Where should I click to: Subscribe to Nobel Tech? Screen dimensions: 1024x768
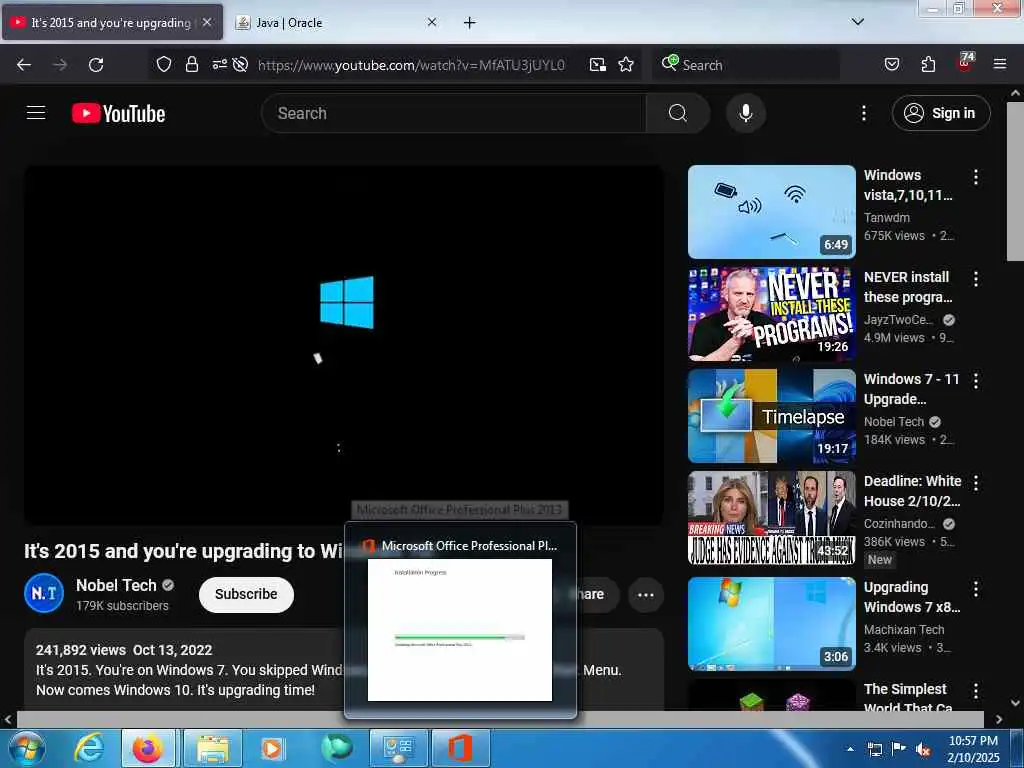tap(246, 594)
